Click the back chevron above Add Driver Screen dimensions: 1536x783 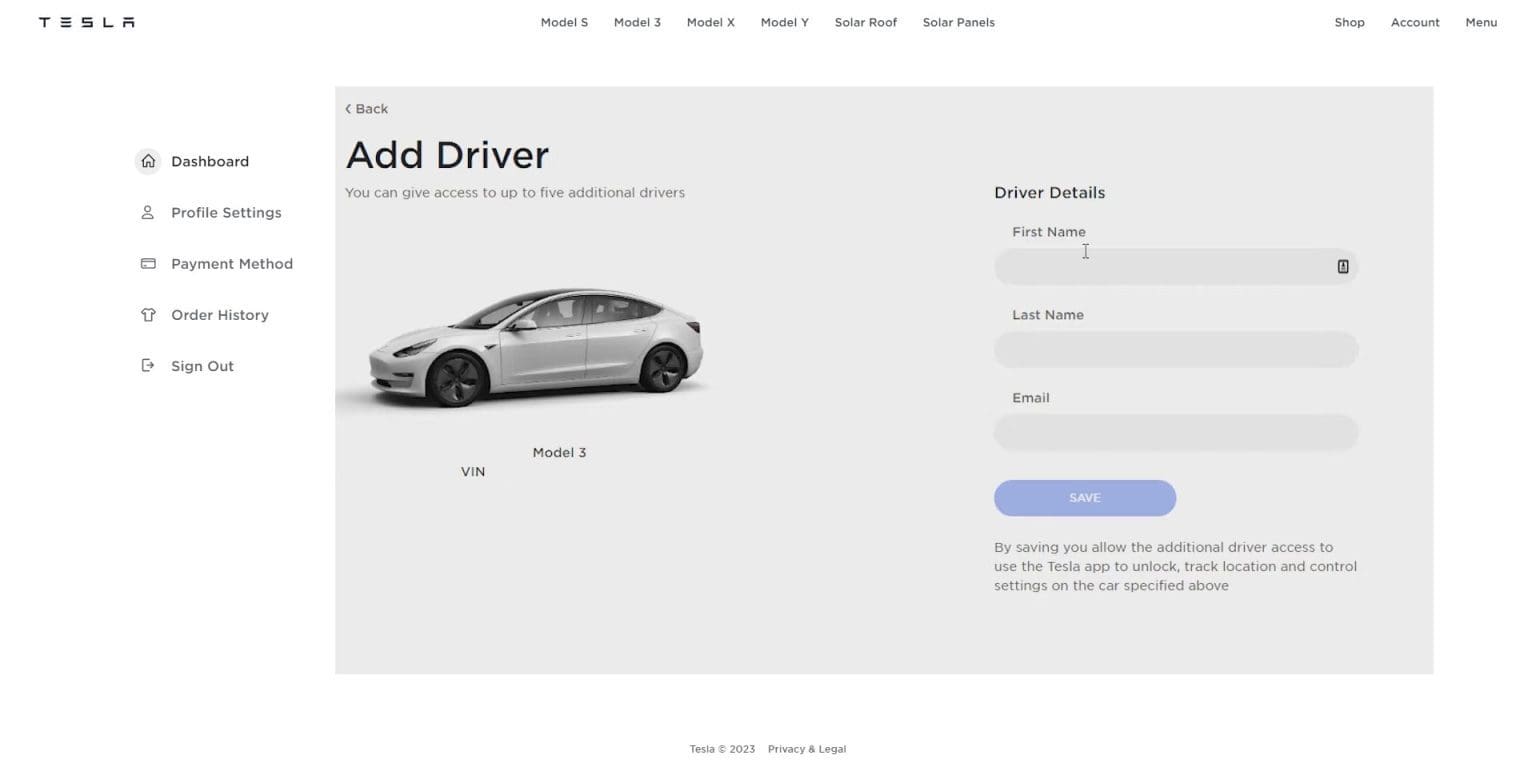(x=348, y=108)
